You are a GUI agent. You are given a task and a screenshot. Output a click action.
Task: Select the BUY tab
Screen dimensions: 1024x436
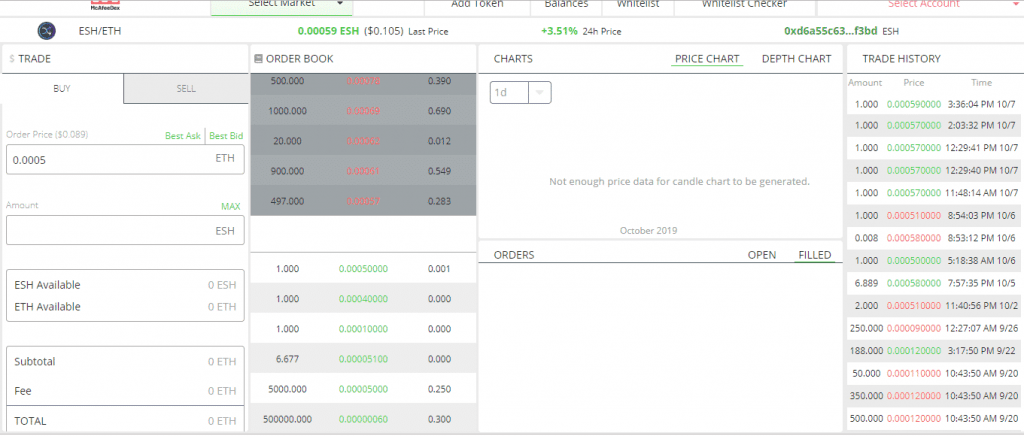[x=62, y=88]
